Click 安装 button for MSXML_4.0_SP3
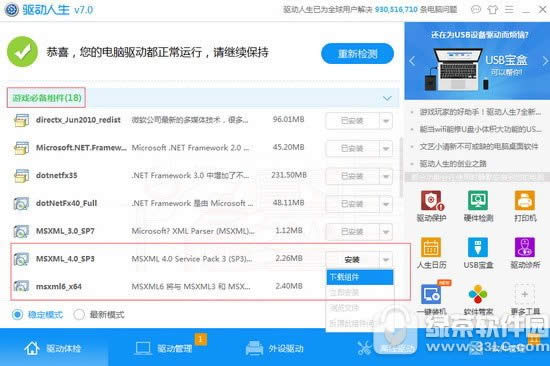This screenshot has height=366, width=550. point(352,260)
